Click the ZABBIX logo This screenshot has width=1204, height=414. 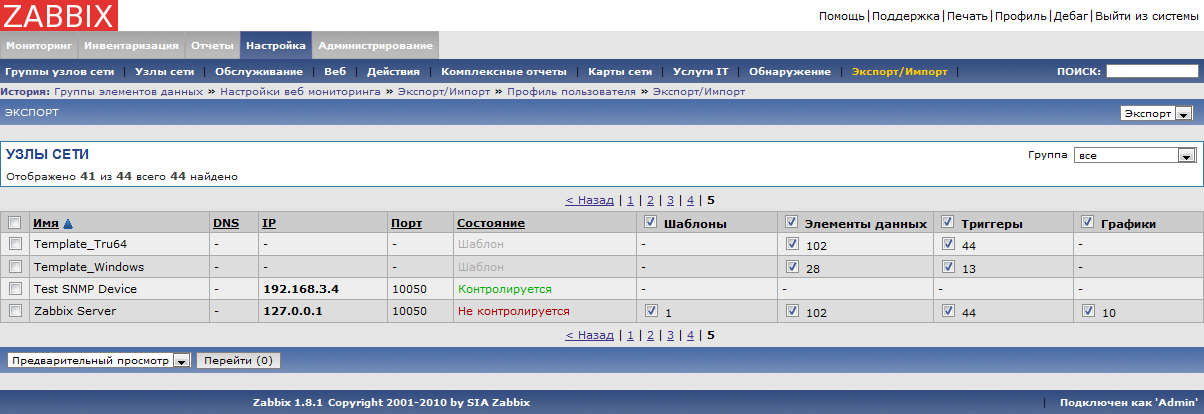tap(59, 15)
